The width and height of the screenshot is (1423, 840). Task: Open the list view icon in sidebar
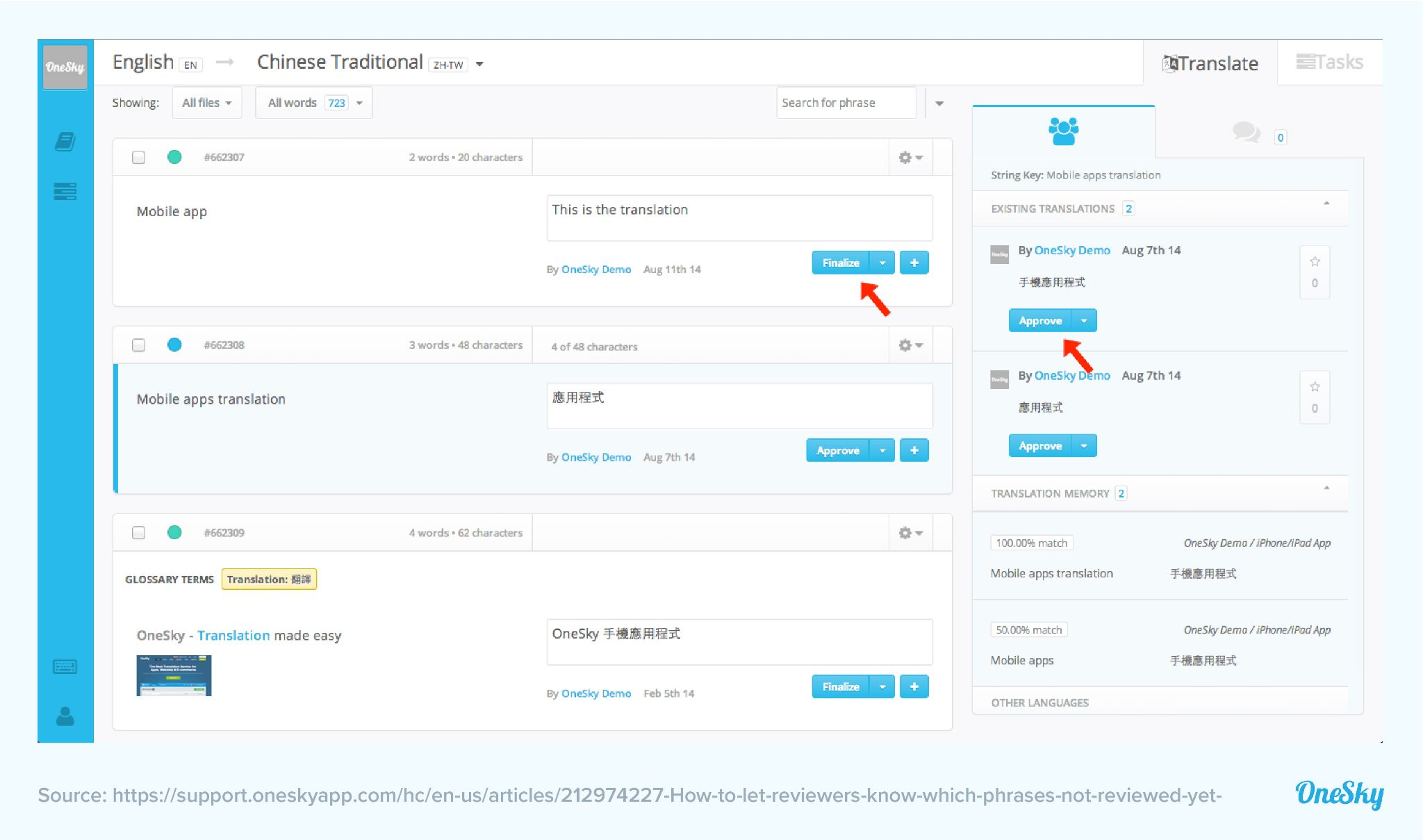(x=65, y=191)
